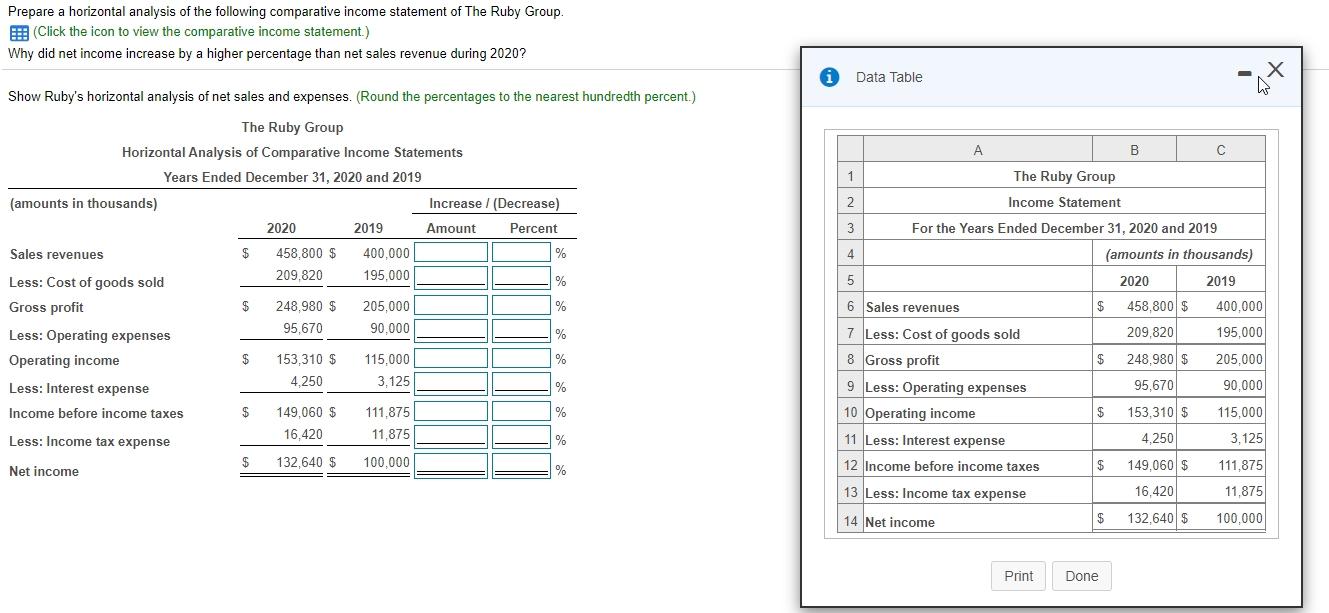Click 'Income before income taxes' in Data Table
The height and width of the screenshot is (613, 1329).
(952, 466)
